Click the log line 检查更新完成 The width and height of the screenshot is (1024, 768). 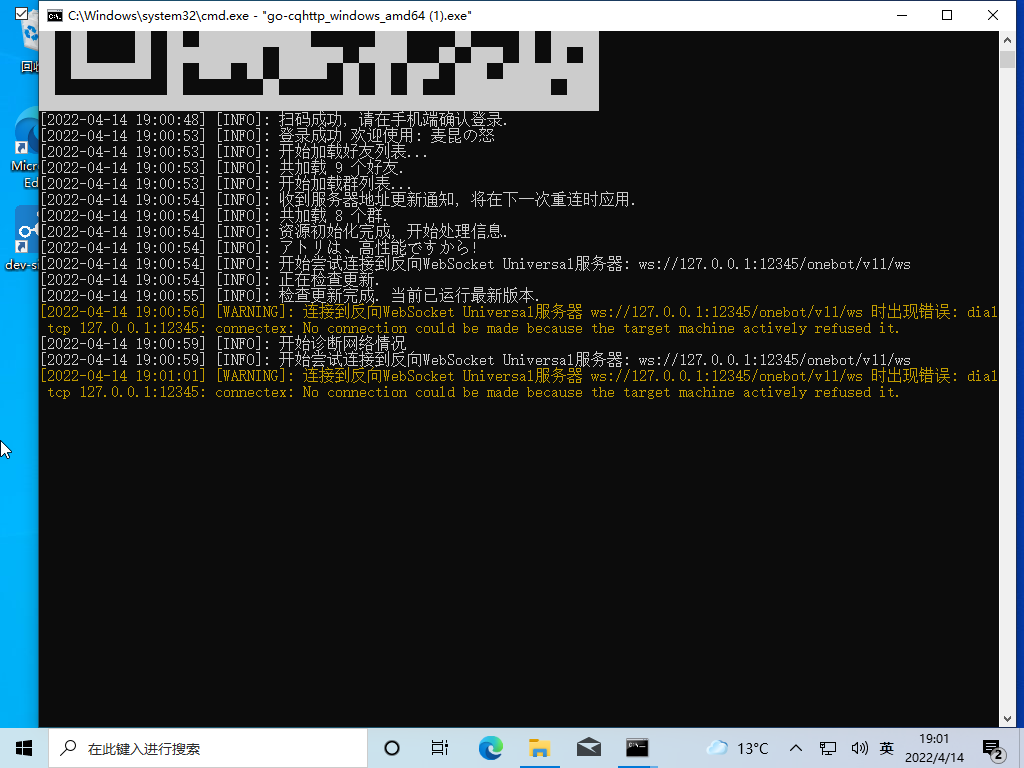pyautogui.click(x=290, y=296)
